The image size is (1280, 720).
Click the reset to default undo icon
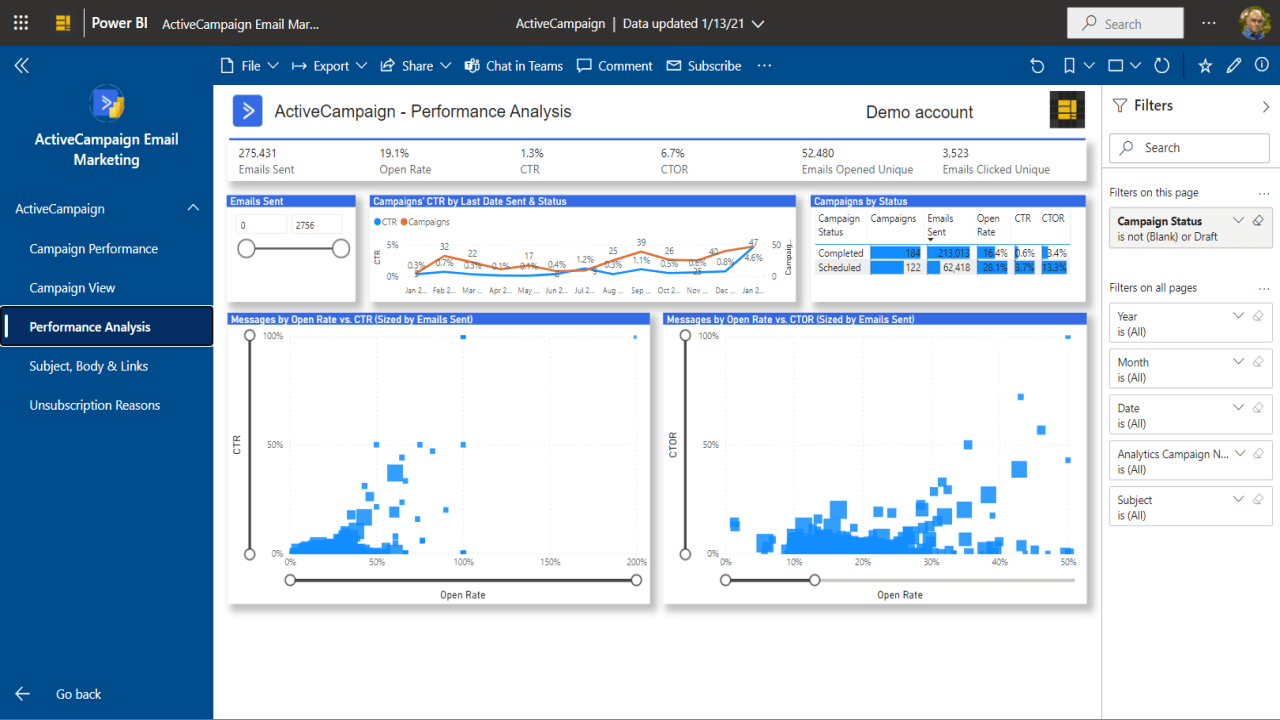(1037, 66)
